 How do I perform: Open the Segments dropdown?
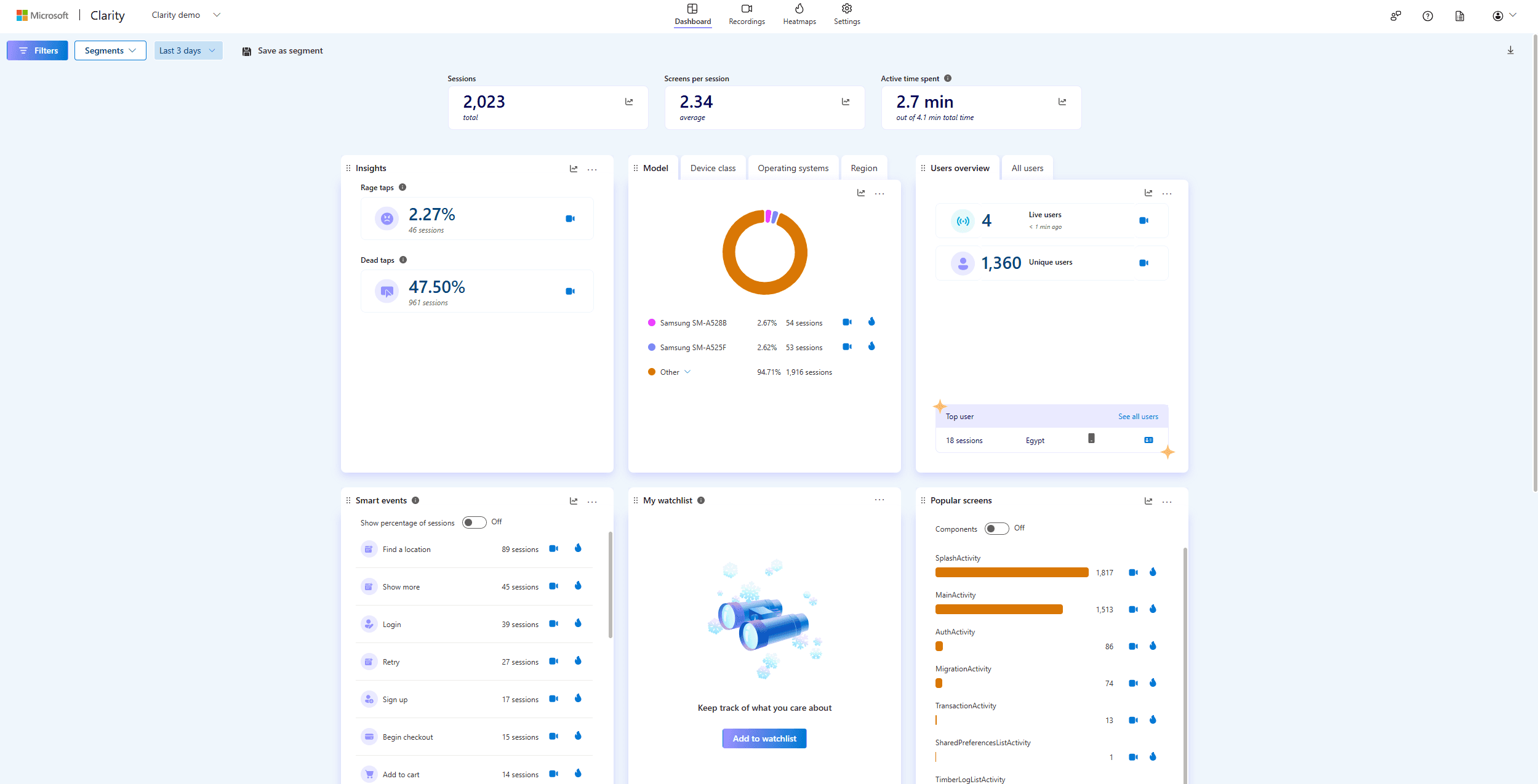[110, 50]
